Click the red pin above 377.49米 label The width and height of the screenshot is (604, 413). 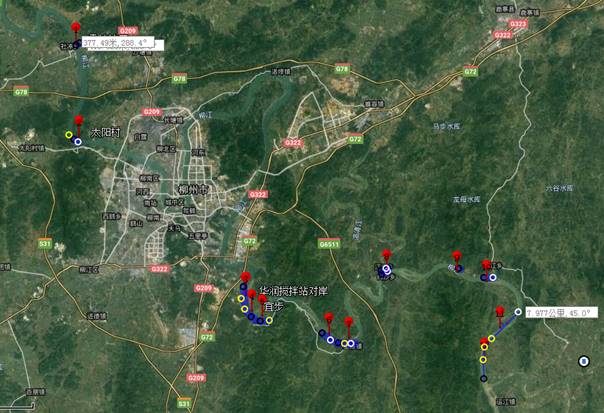point(76,31)
